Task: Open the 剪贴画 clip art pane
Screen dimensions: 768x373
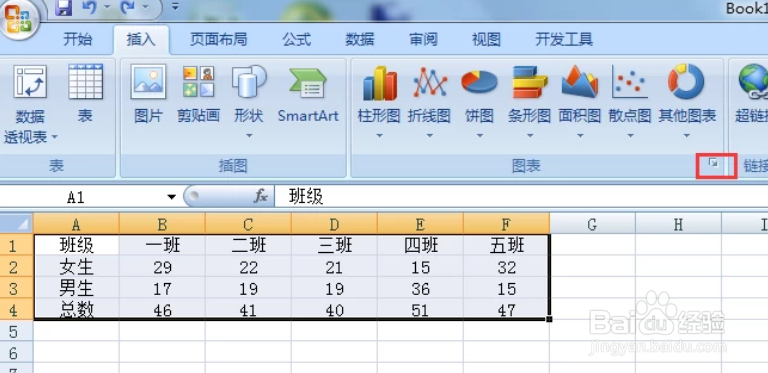Action: [198, 93]
